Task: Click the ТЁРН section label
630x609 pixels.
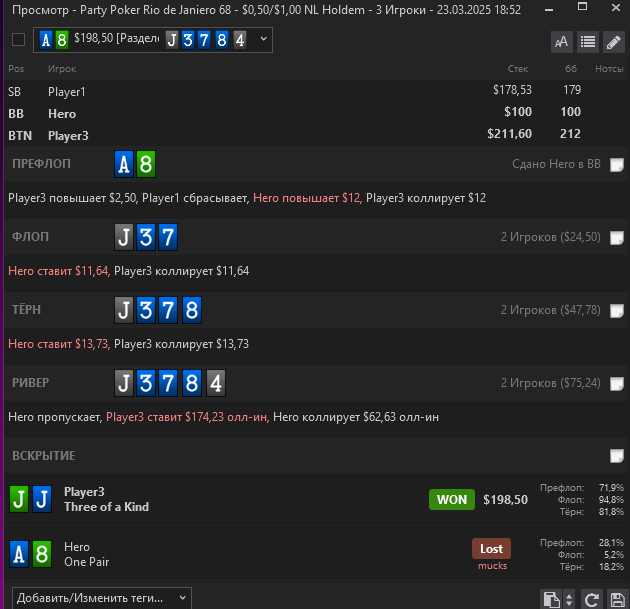Action: 27,310
